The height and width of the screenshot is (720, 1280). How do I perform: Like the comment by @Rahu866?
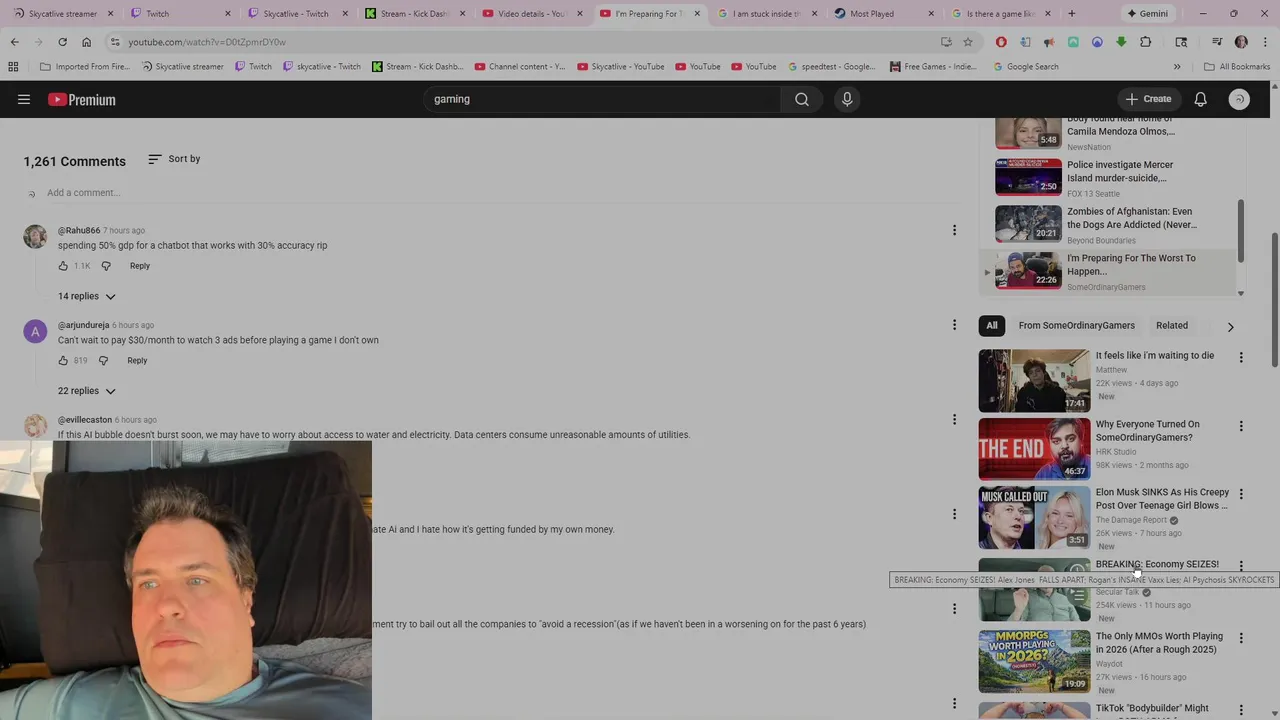tap(63, 266)
